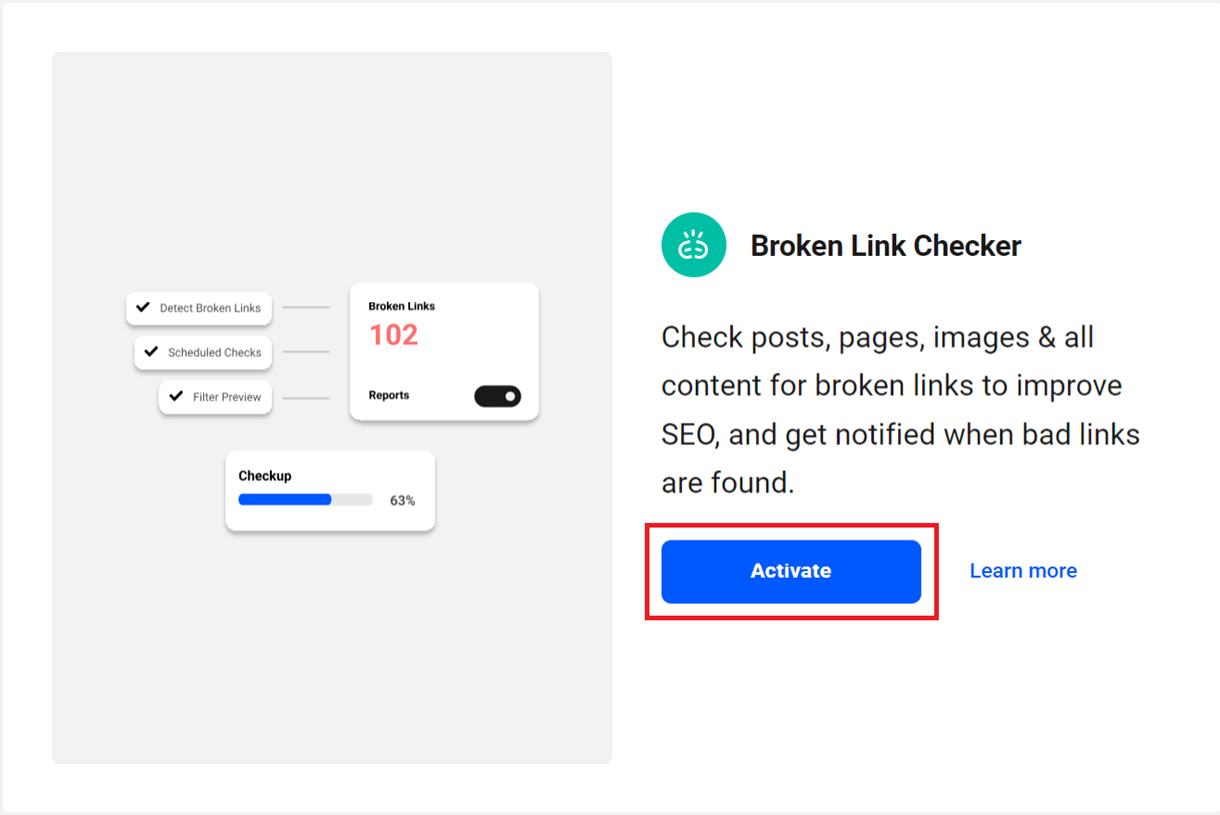
Task: Select the Detect Broken Links pill
Action: (x=199, y=308)
